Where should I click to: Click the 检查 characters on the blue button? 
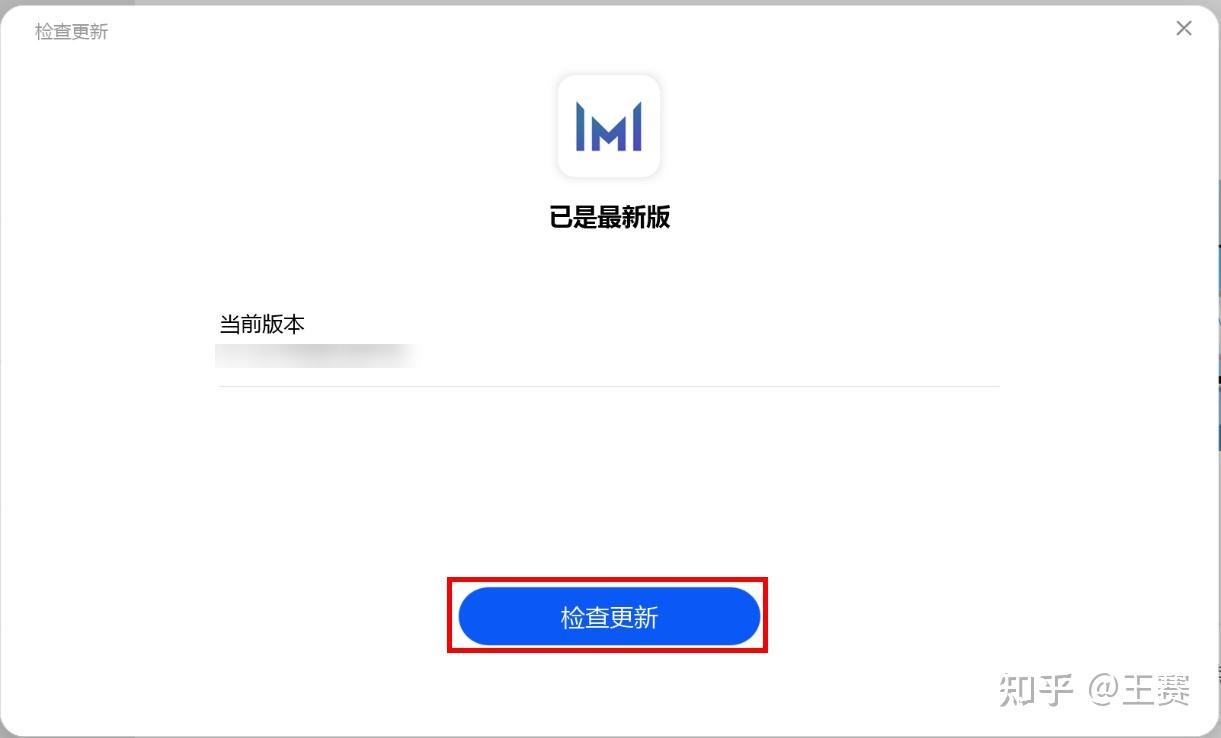tap(585, 618)
